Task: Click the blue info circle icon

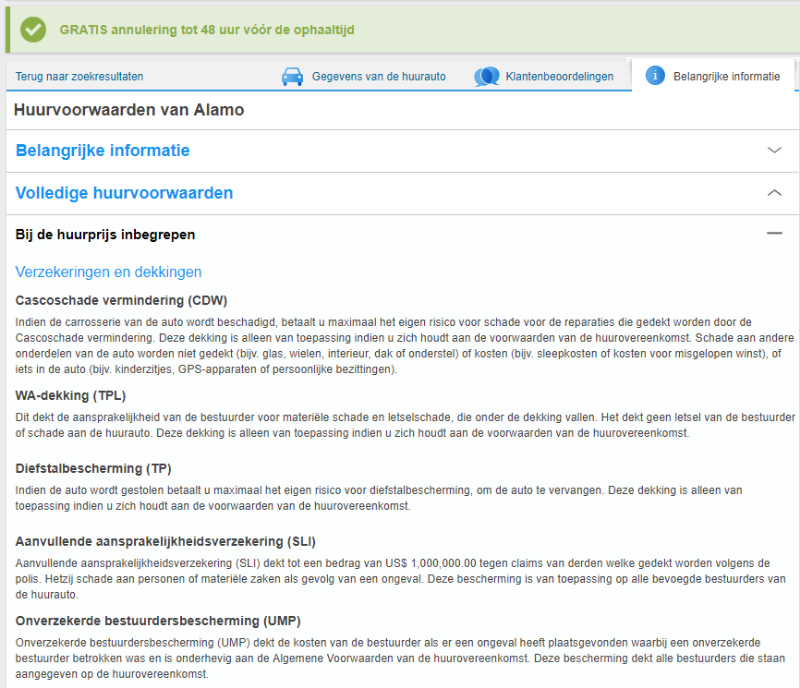Action: coord(655,76)
